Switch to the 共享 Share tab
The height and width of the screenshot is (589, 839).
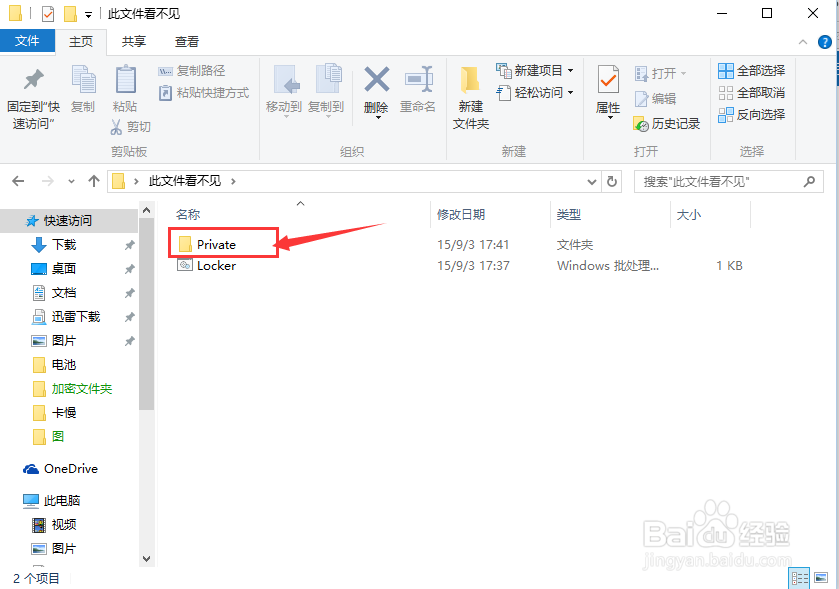pyautogui.click(x=134, y=41)
